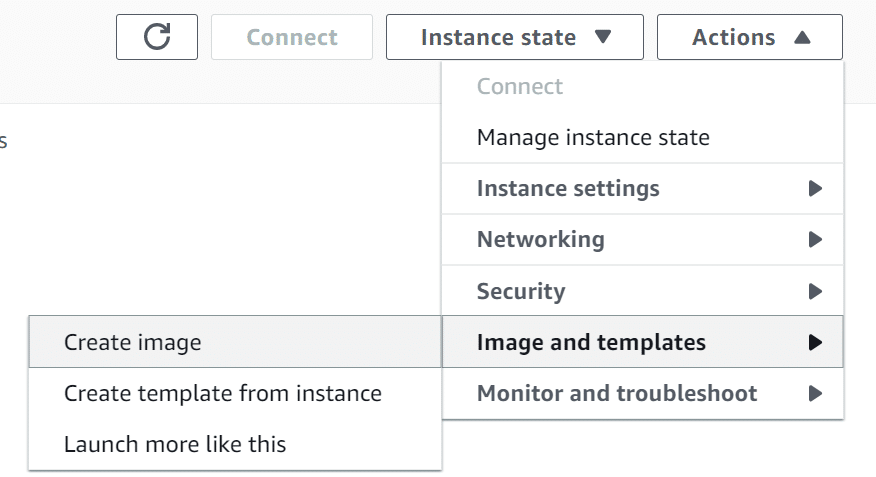Select the Image and templates menu entry
This screenshot has width=876, height=477.
point(642,342)
